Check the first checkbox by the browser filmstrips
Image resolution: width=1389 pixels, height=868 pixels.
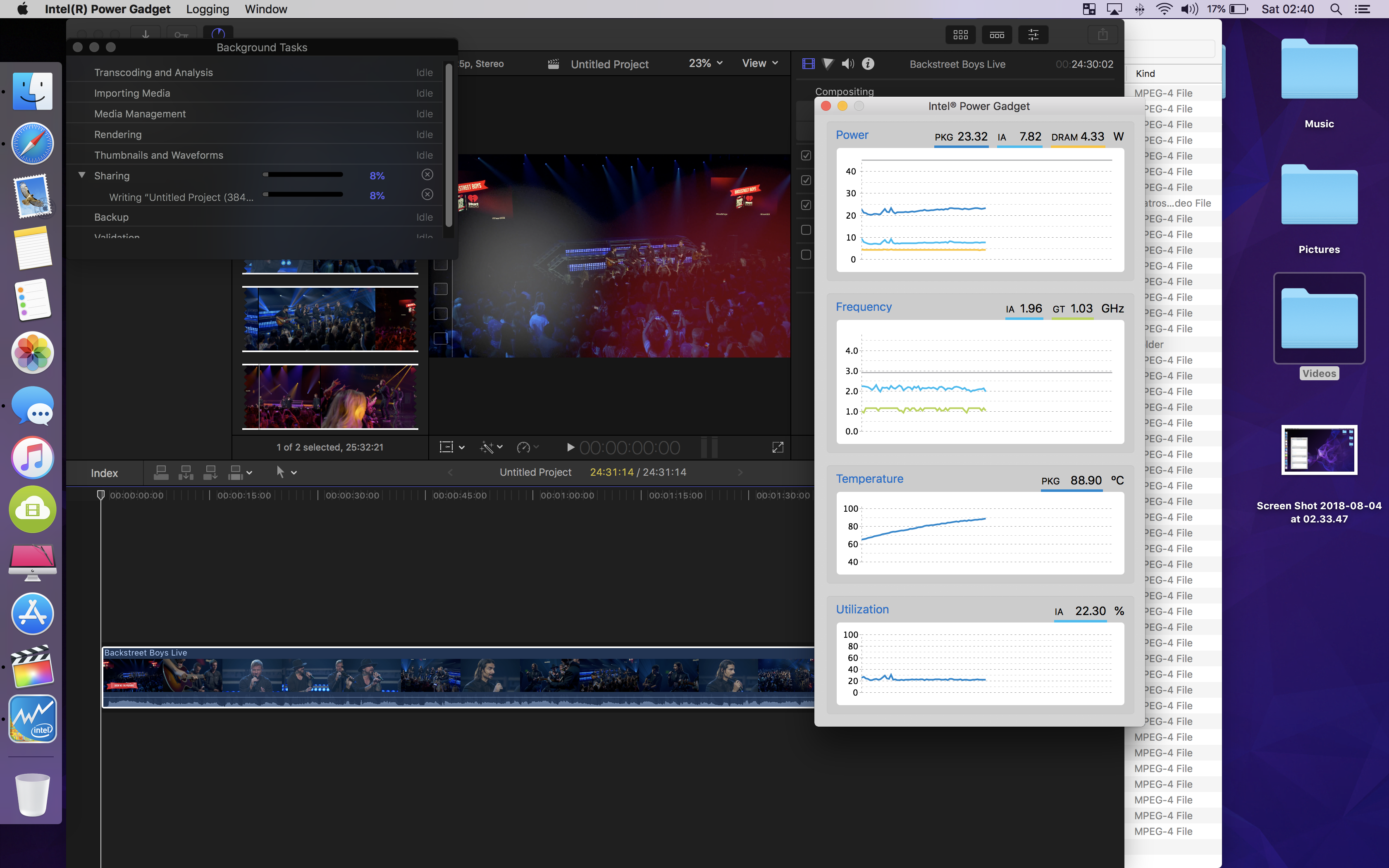click(x=440, y=264)
